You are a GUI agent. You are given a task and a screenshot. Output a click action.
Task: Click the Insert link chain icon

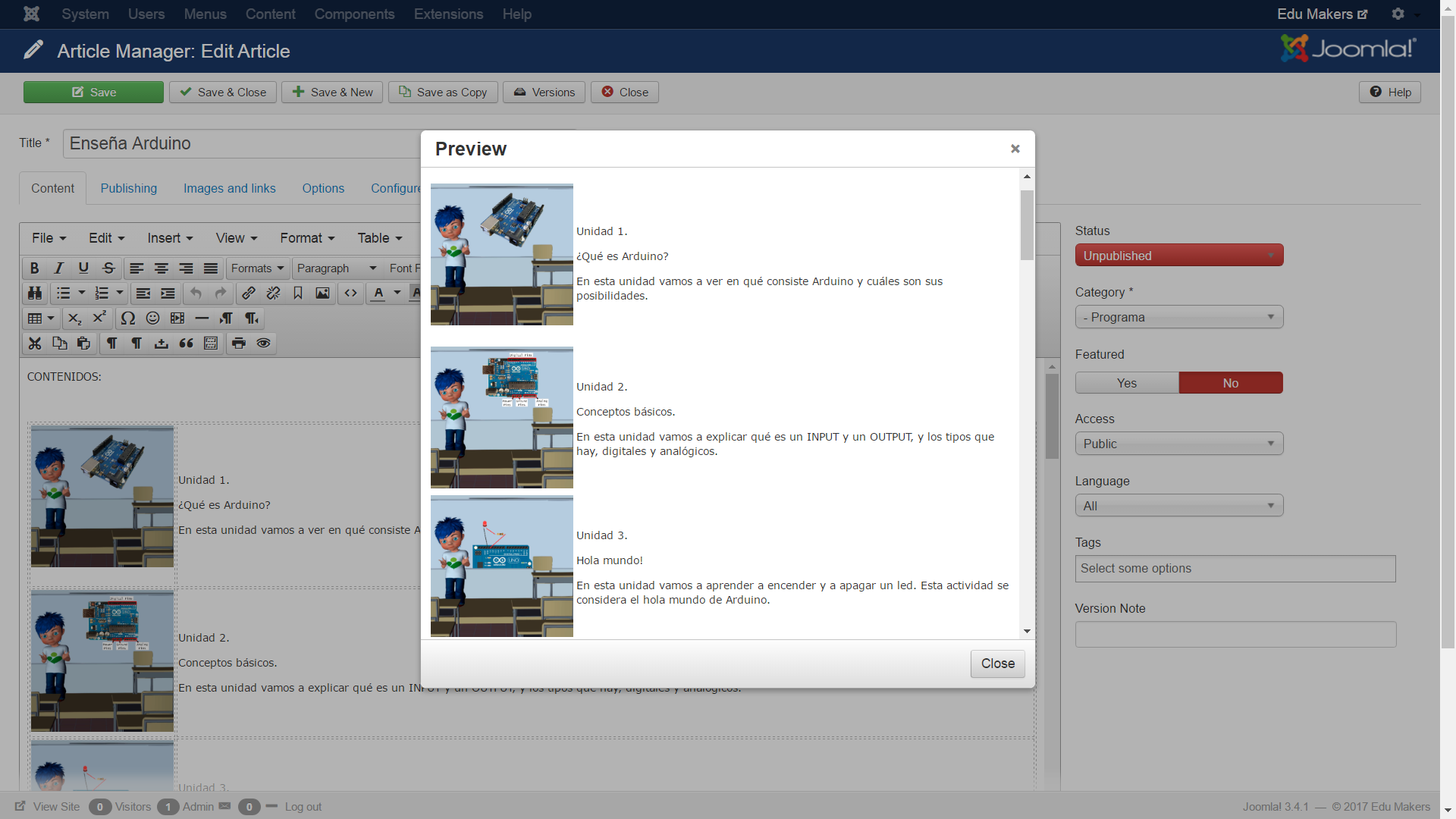248,293
